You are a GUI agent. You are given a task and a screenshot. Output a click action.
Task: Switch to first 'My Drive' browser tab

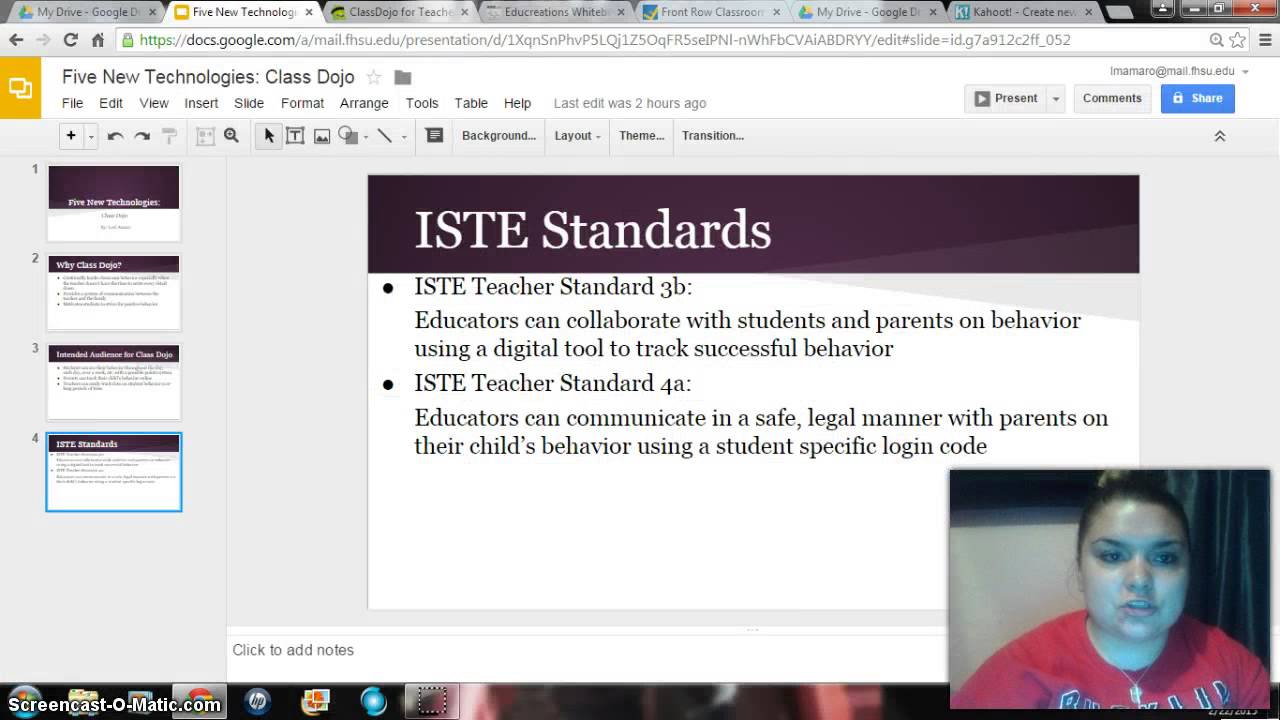point(88,12)
